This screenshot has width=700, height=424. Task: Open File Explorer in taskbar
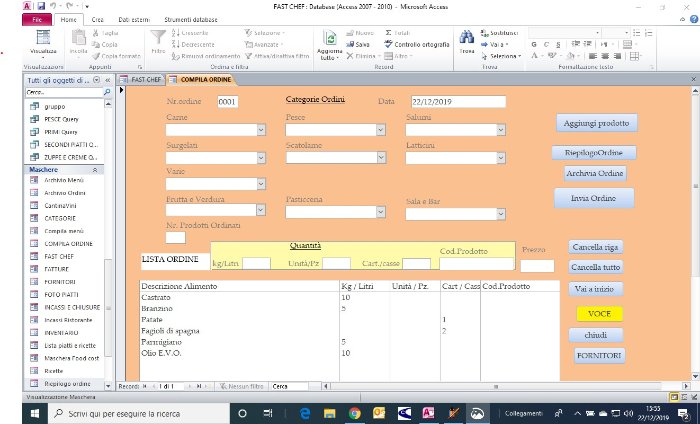(329, 413)
